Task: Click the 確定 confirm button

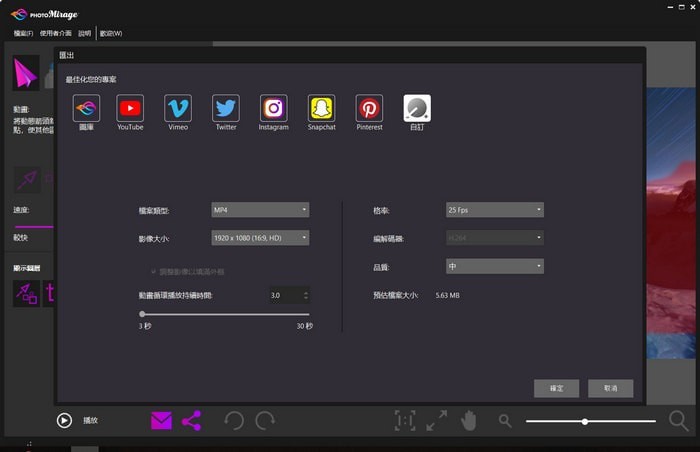Action: click(557, 388)
